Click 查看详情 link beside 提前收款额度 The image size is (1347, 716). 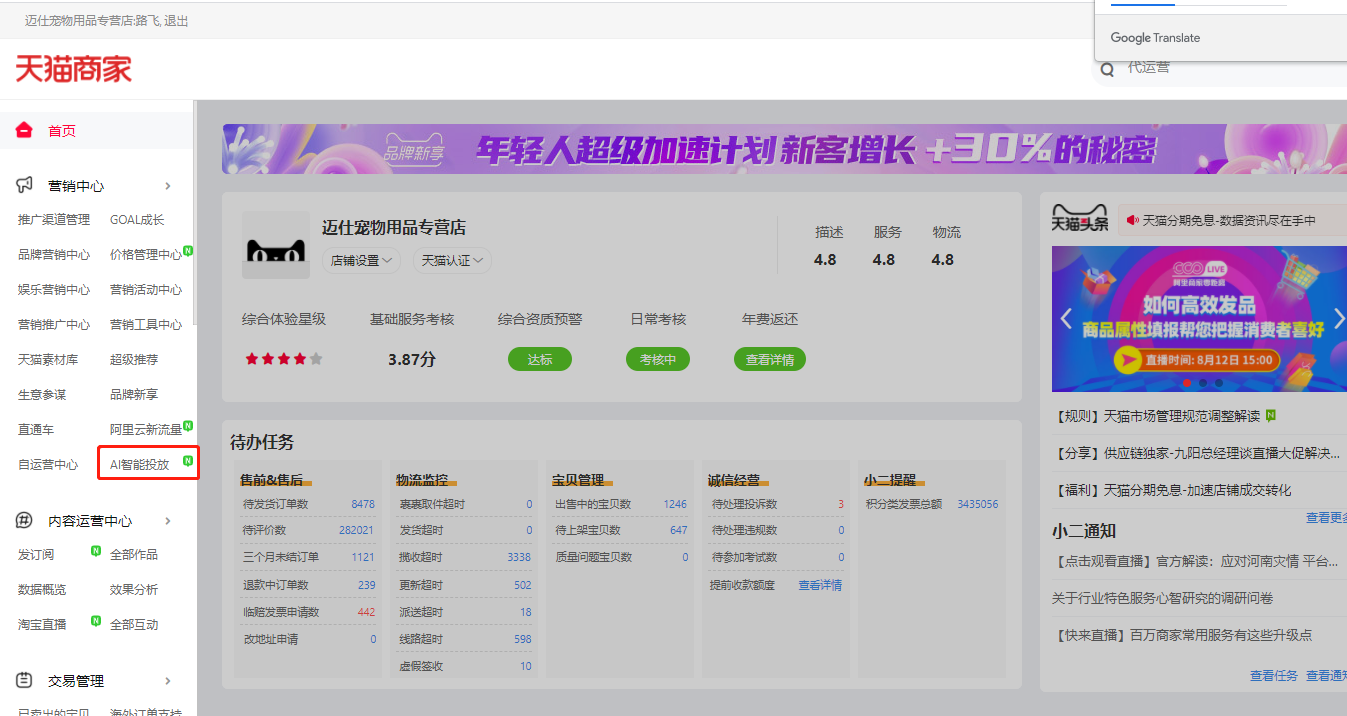(820, 585)
